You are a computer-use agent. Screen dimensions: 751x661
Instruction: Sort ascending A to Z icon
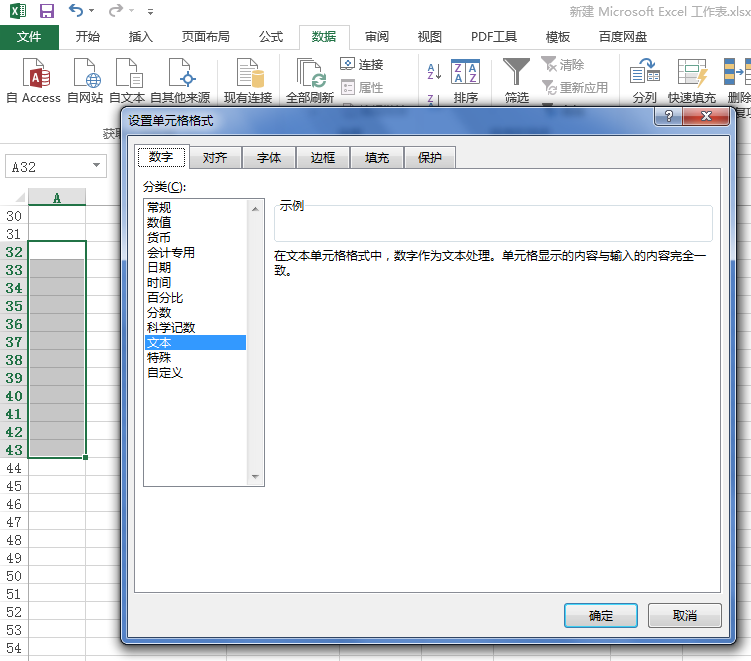click(x=434, y=71)
